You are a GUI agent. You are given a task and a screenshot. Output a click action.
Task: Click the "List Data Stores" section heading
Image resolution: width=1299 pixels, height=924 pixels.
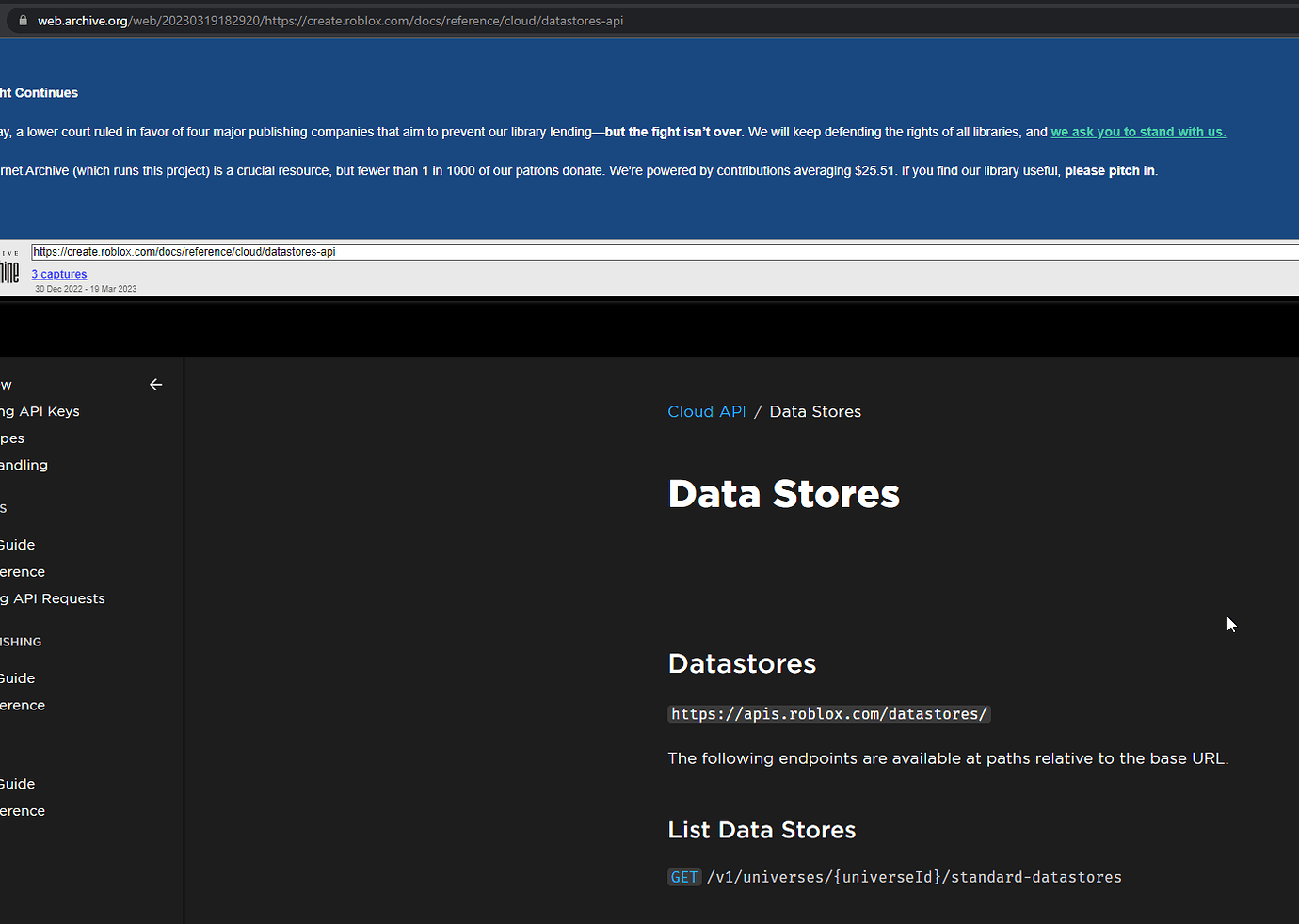pos(761,829)
